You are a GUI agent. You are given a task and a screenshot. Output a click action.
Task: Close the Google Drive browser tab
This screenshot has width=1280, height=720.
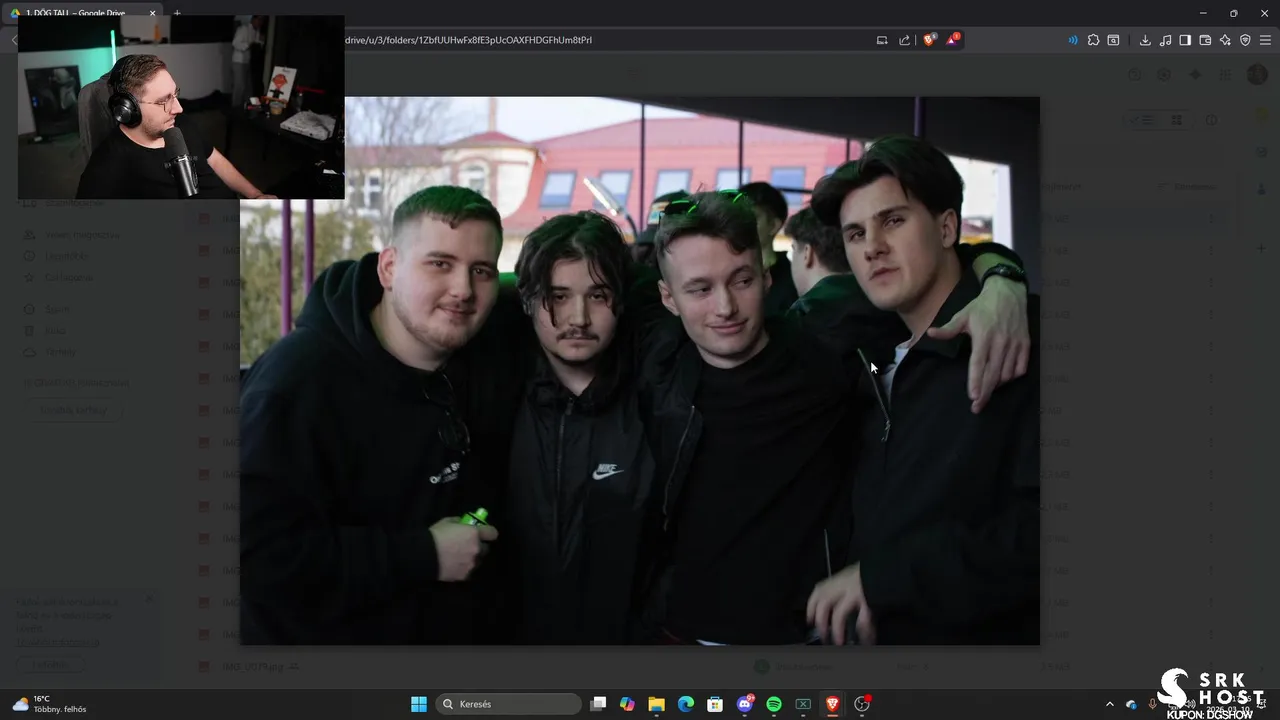coord(153,13)
